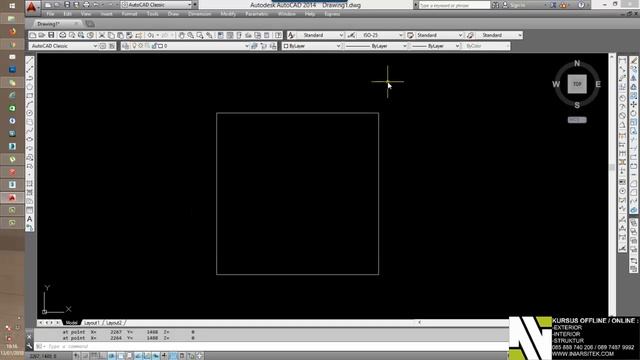Toggle Snap Mode in status bar

click(x=85, y=356)
